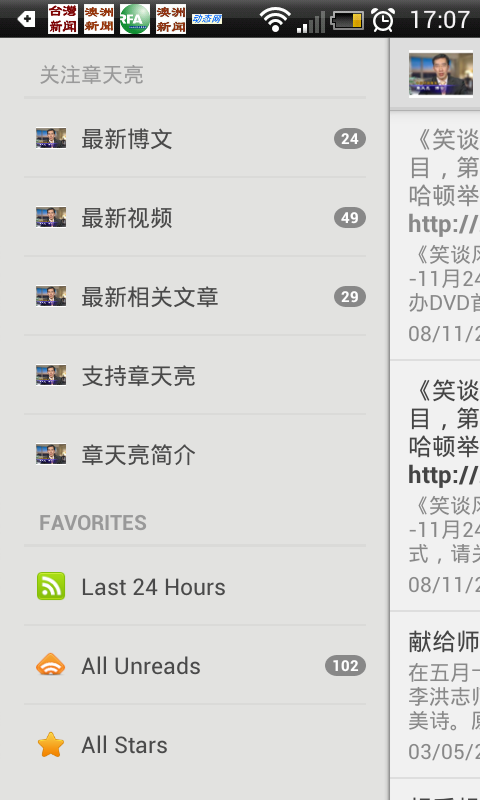This screenshot has height=800, width=480.
Task: Tap the green RFA notification icon
Action: pos(135,19)
